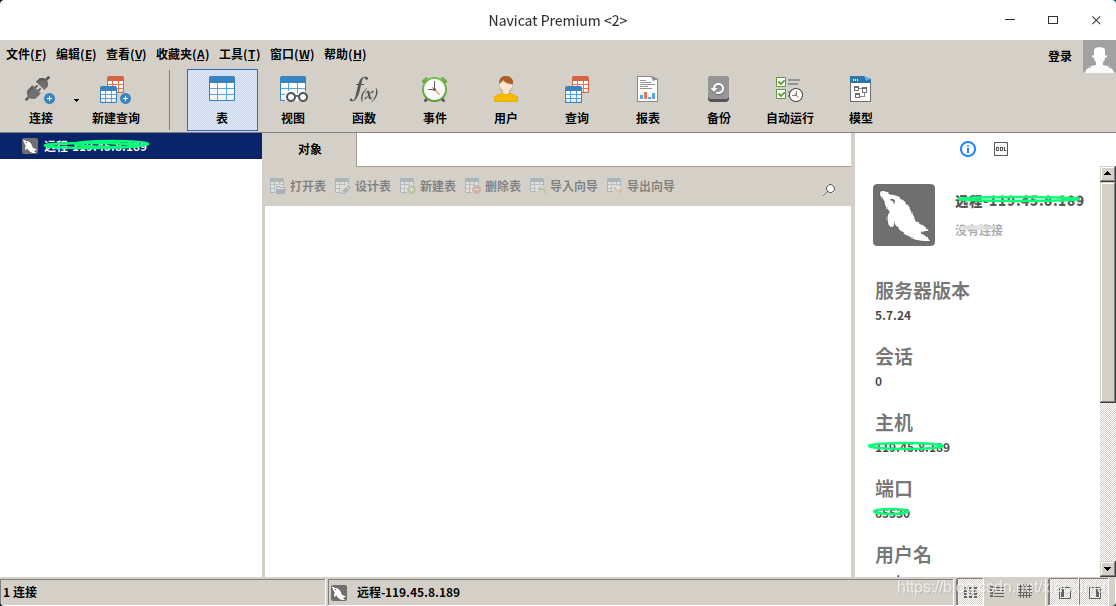Click the 远程-119.45.8.189 status bar text

408,592
